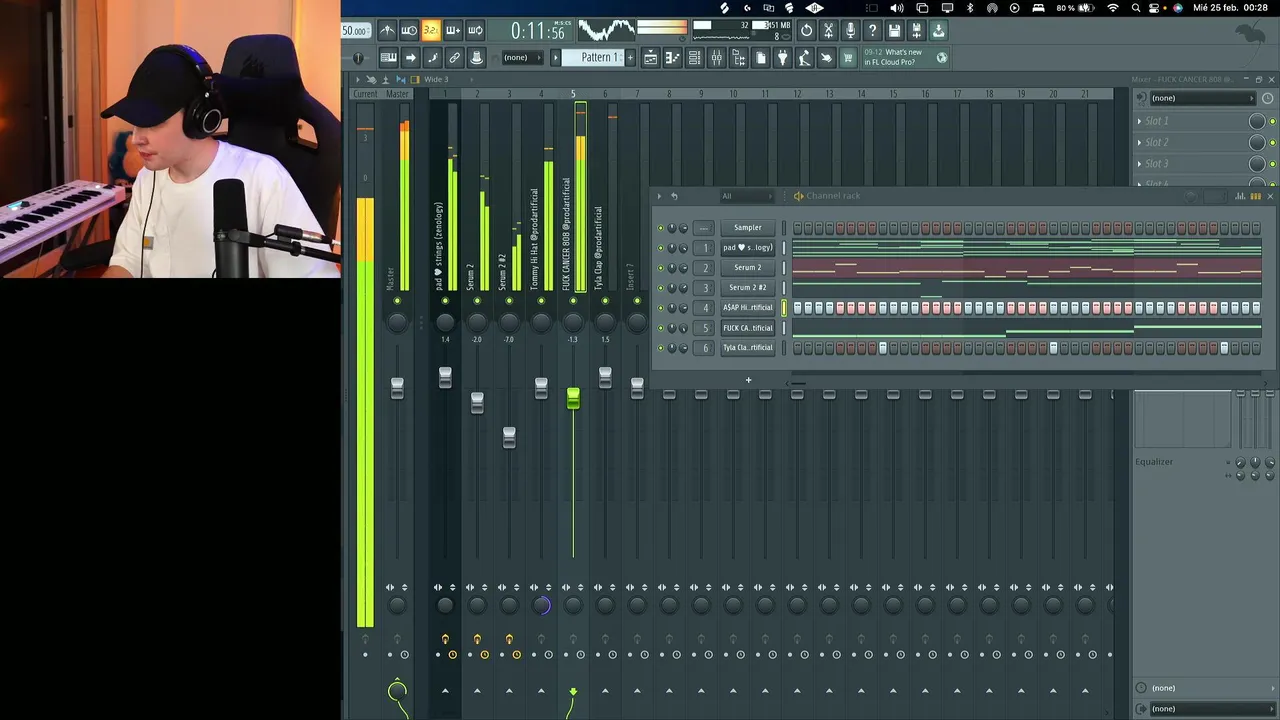Toggle Slot 1 effect enable LED
1280x720 pixels.
coord(1272,121)
